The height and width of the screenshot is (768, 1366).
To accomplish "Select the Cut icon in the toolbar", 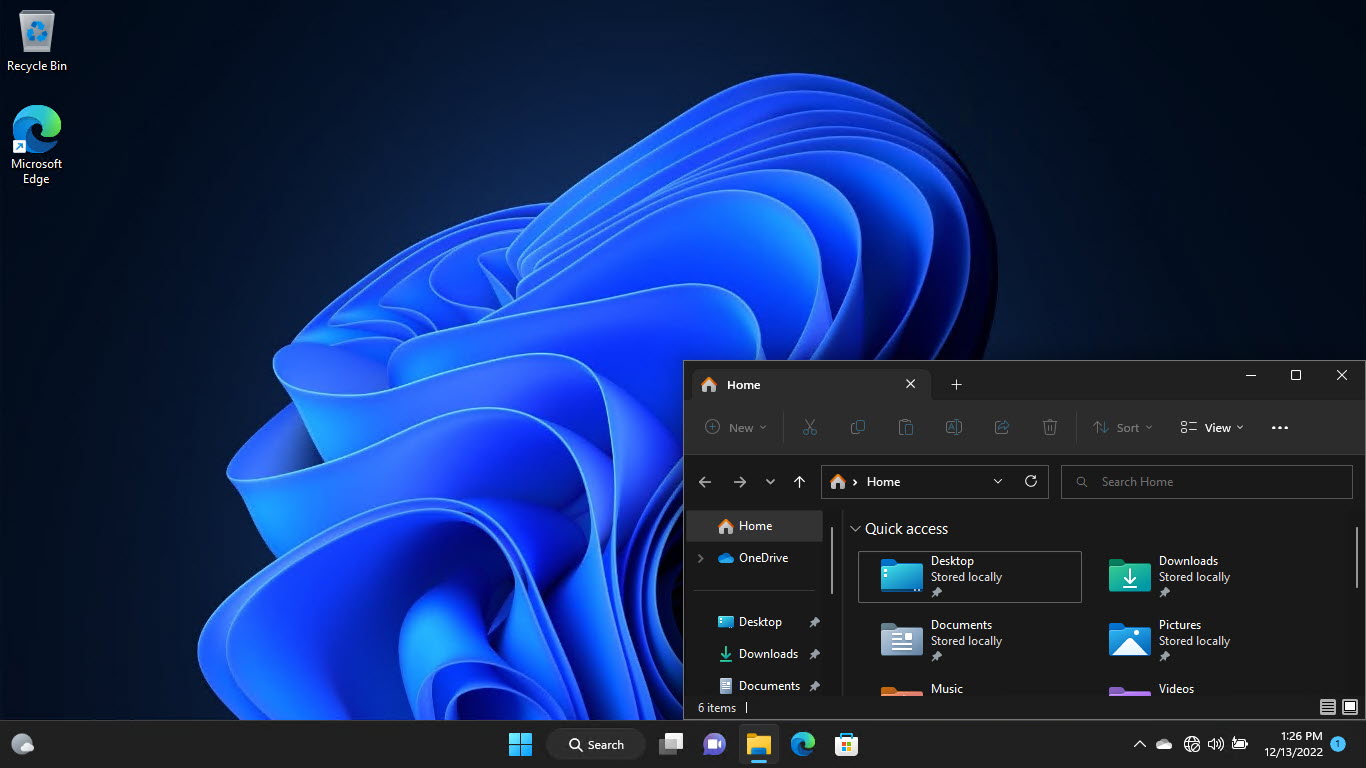I will tap(810, 427).
